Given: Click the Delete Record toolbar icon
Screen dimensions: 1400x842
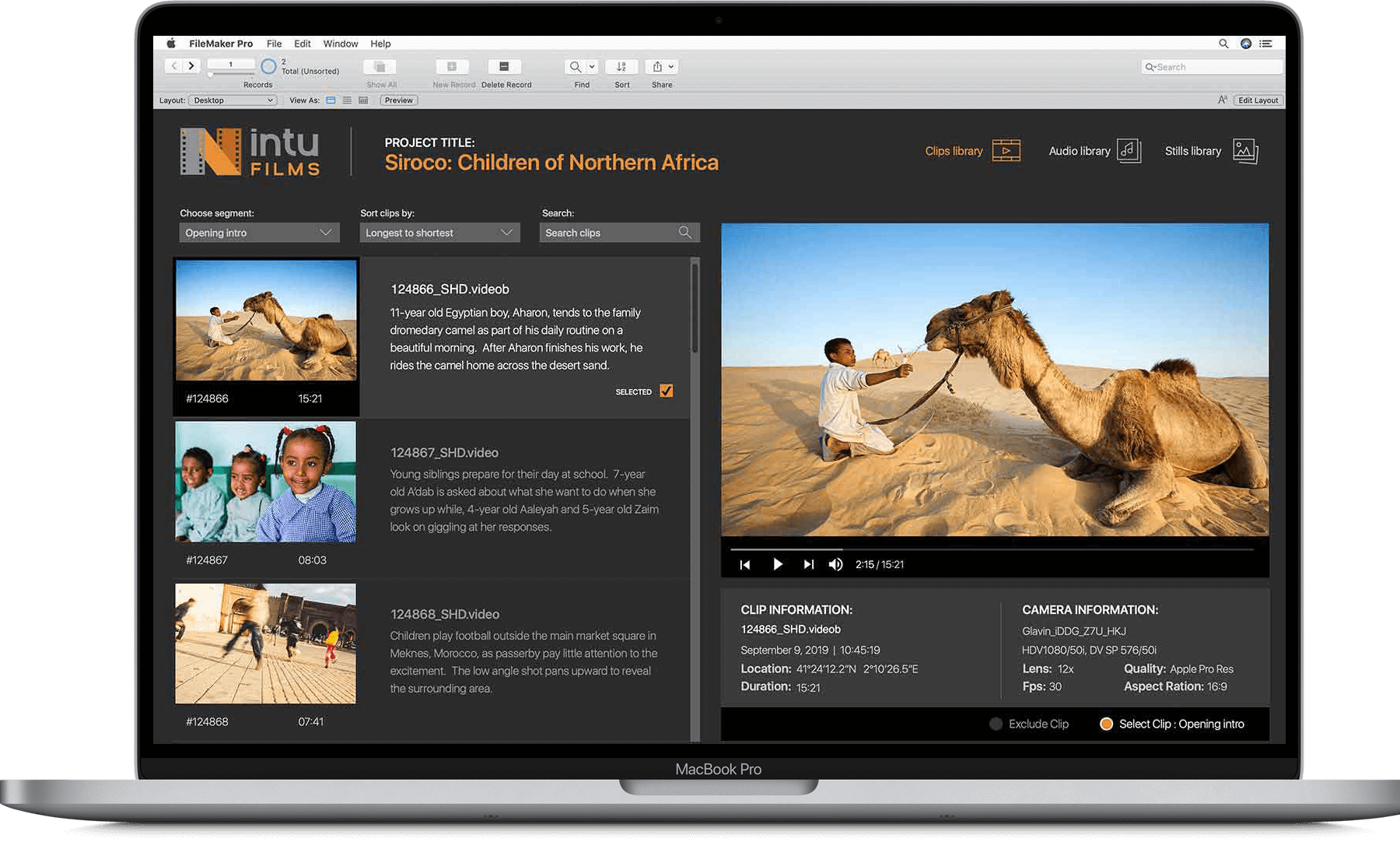Looking at the screenshot, I should 504,67.
